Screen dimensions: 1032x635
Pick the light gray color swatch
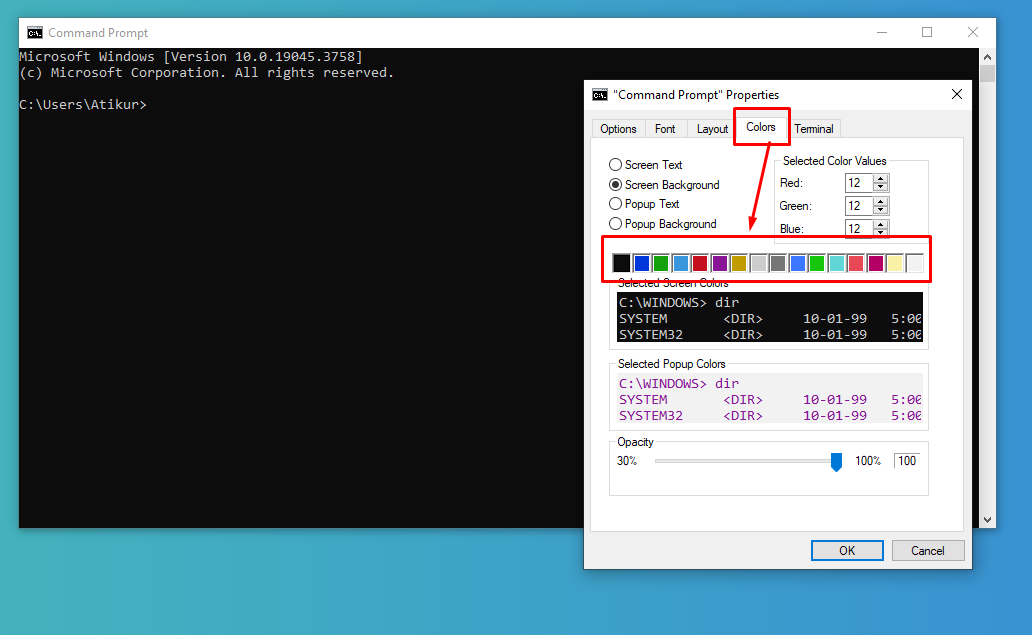click(x=758, y=263)
